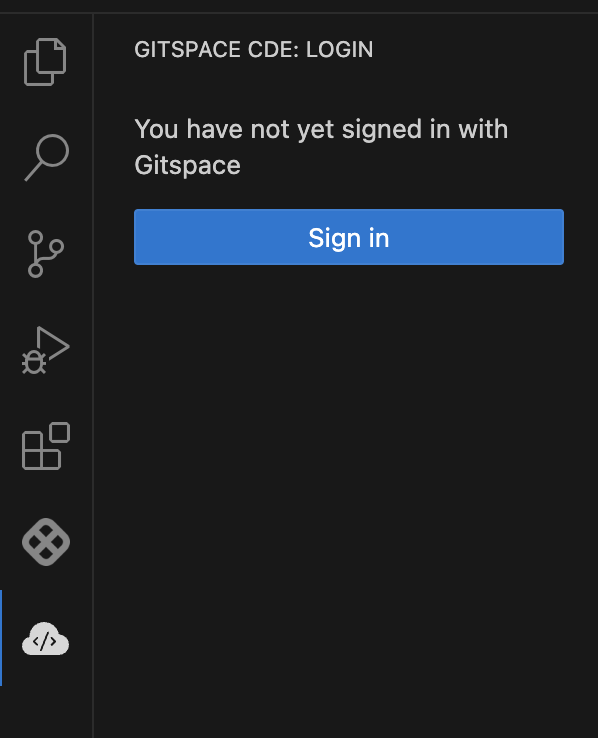Click the stacked documents icon at top

click(45, 62)
